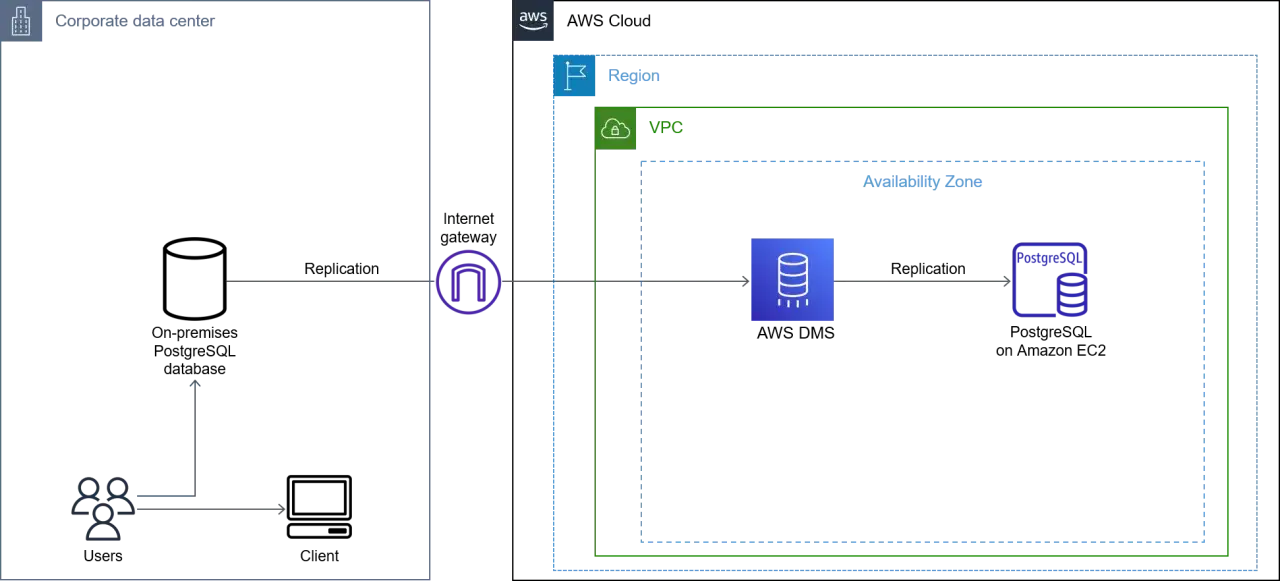Select the Region label text
Image resolution: width=1280 pixels, height=581 pixels.
[x=634, y=76]
